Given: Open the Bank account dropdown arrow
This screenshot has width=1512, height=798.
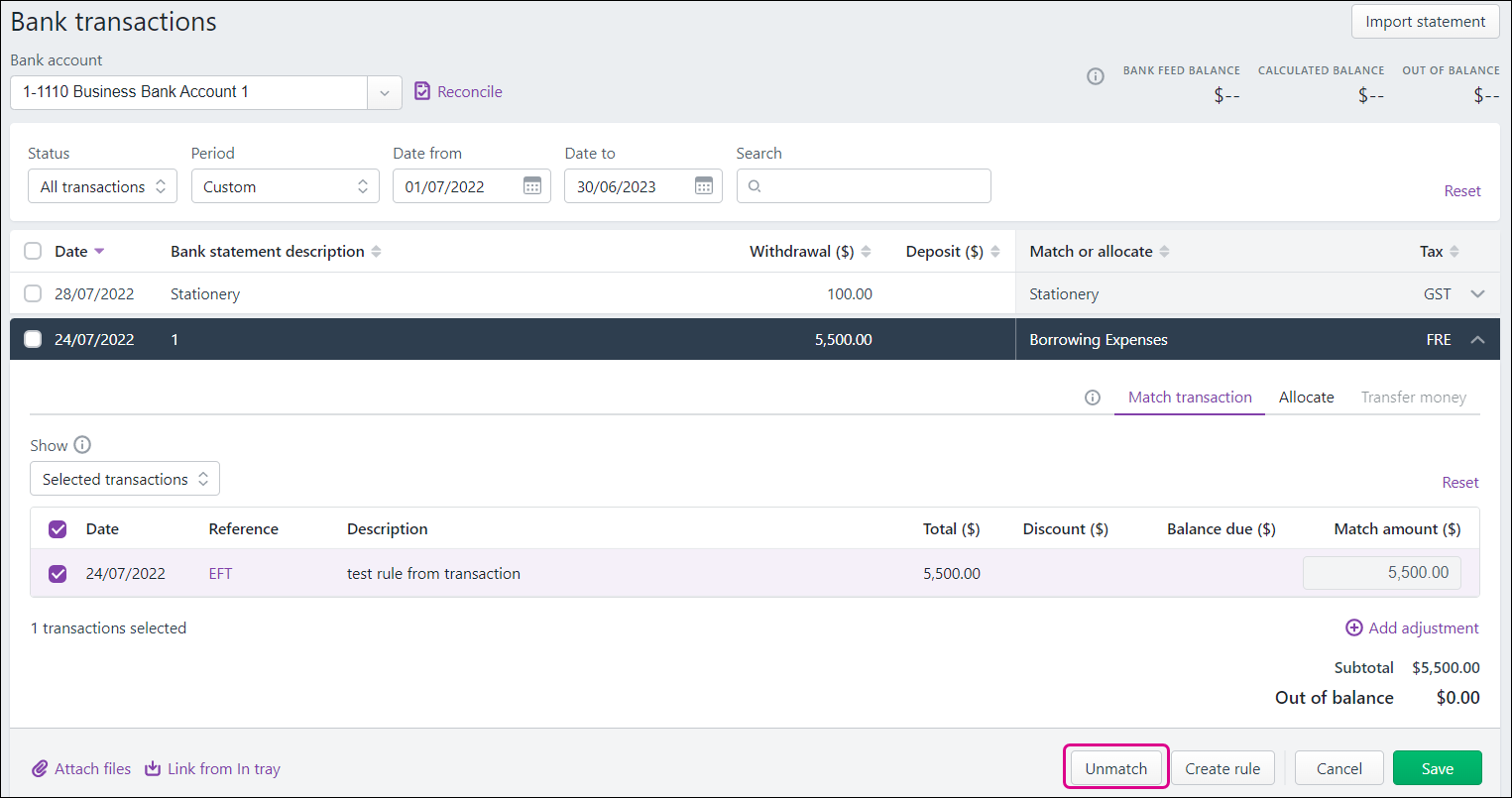Looking at the screenshot, I should click(385, 92).
